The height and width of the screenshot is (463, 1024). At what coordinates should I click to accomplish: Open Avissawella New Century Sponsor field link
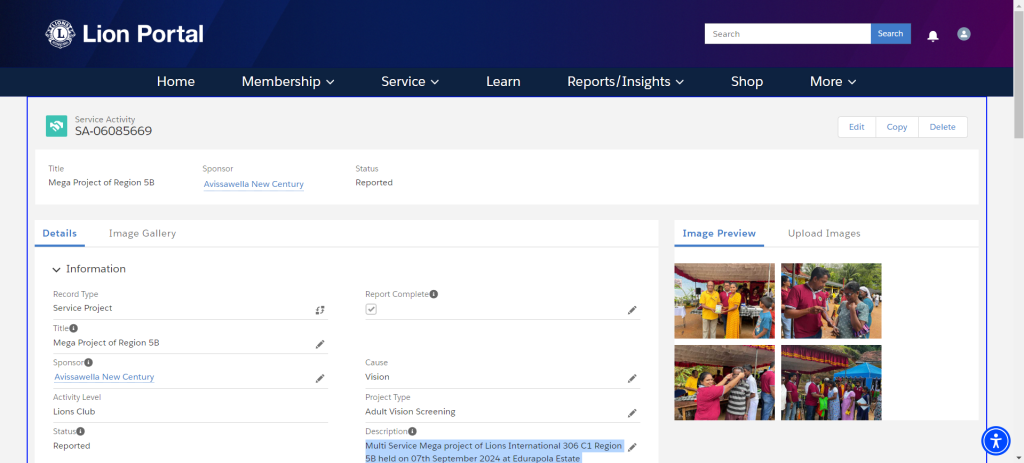point(104,377)
